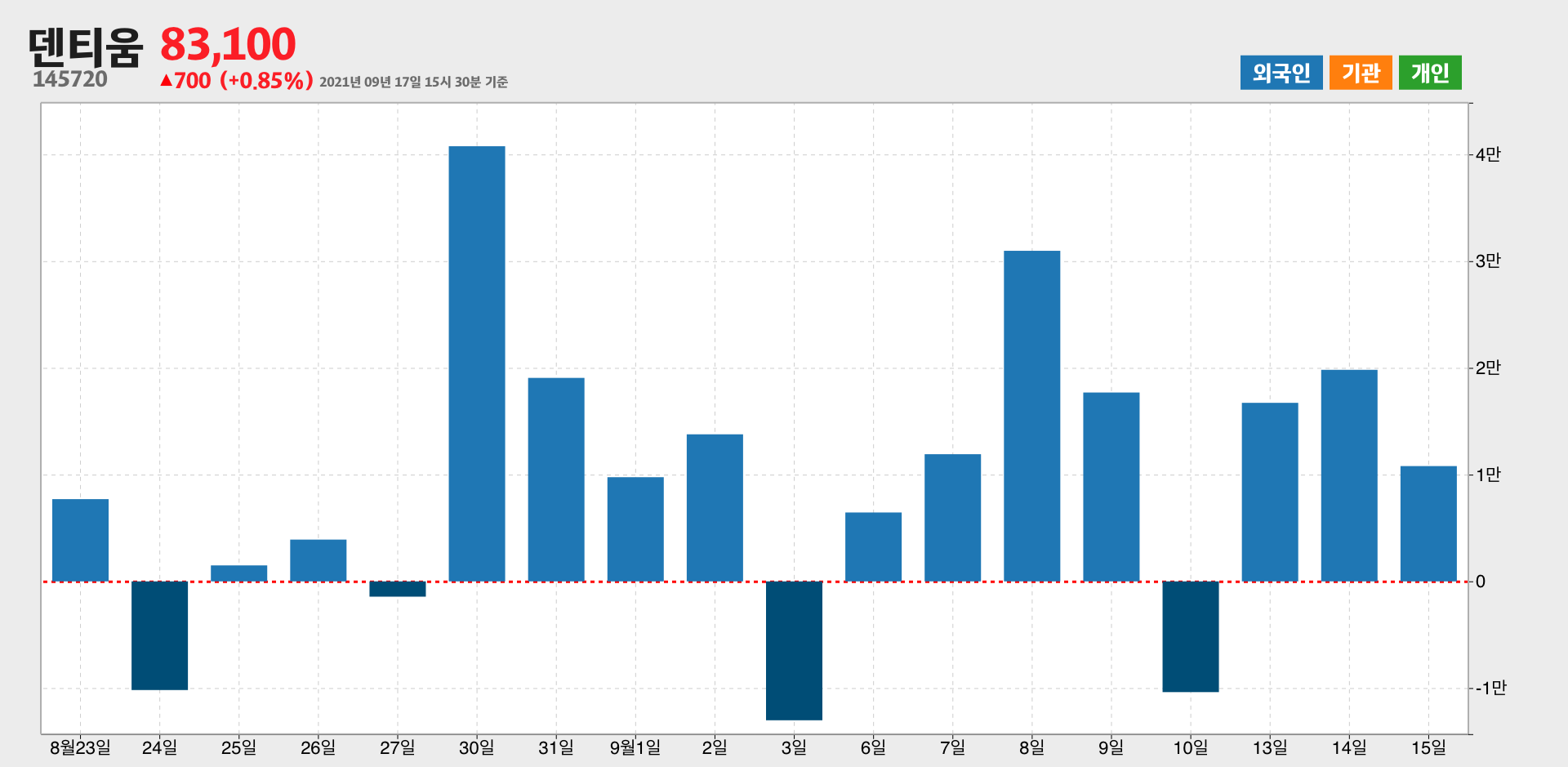Click the 3일 x-axis label

click(794, 747)
